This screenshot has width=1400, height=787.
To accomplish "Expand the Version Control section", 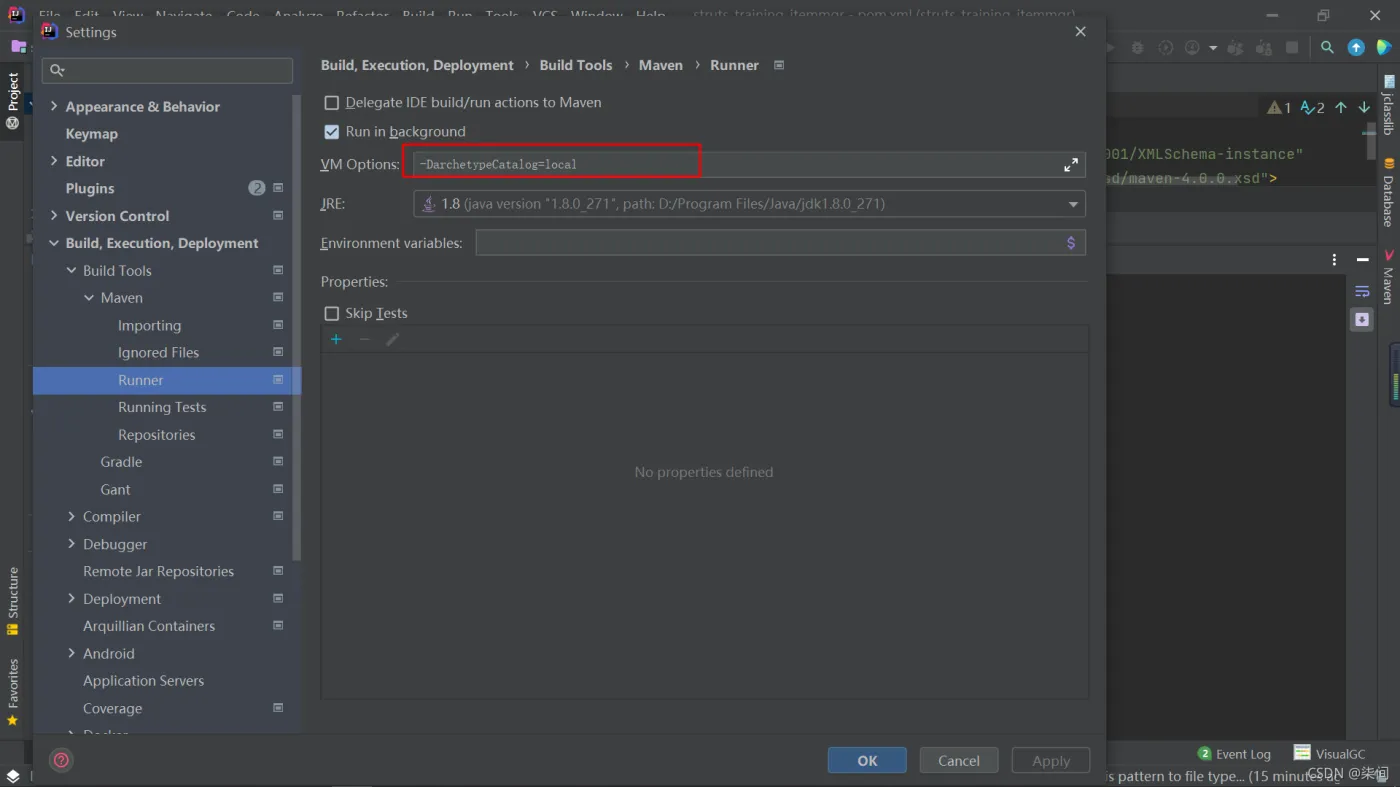I will click(54, 216).
